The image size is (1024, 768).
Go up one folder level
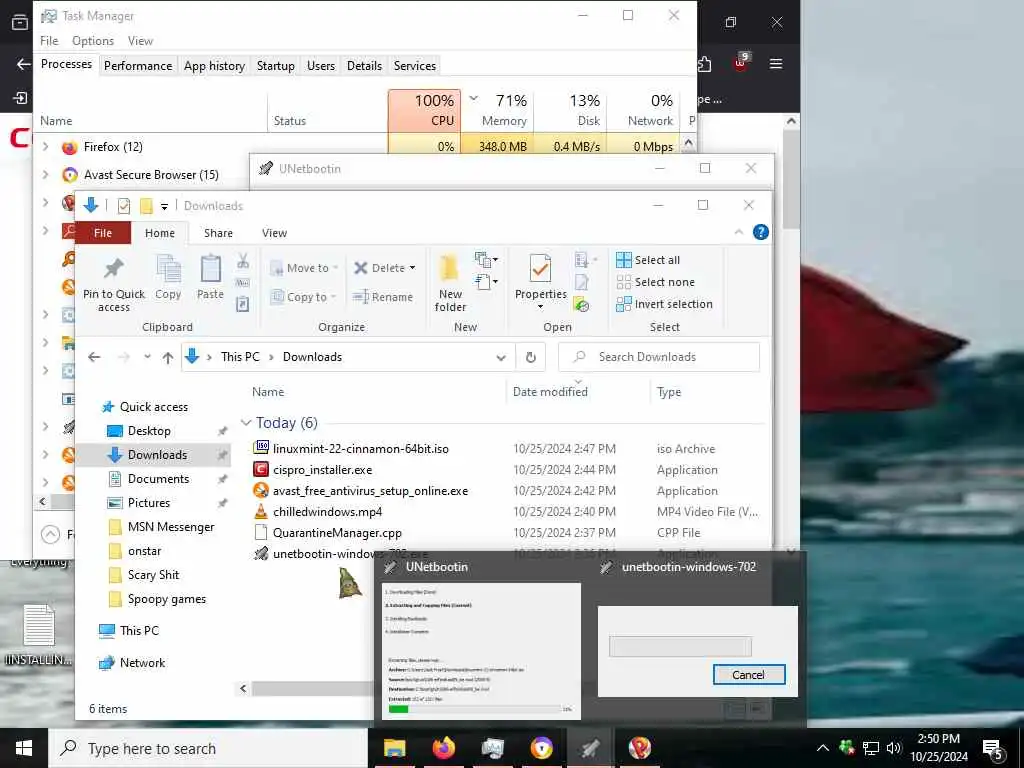[168, 357]
